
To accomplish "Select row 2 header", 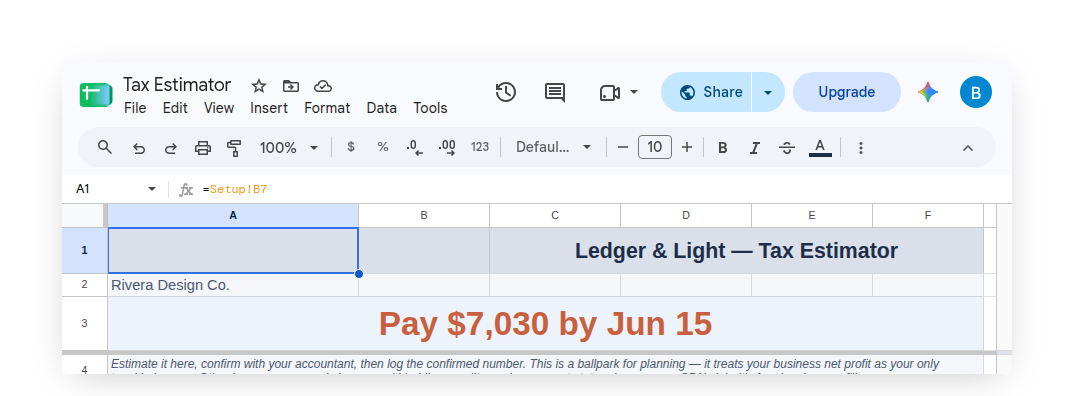I will [84, 285].
